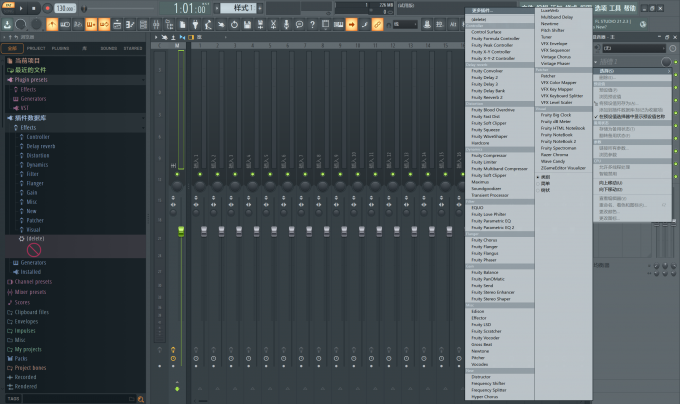Click the undo history clock icon
This screenshot has height=404, width=680.
[x=234, y=25]
